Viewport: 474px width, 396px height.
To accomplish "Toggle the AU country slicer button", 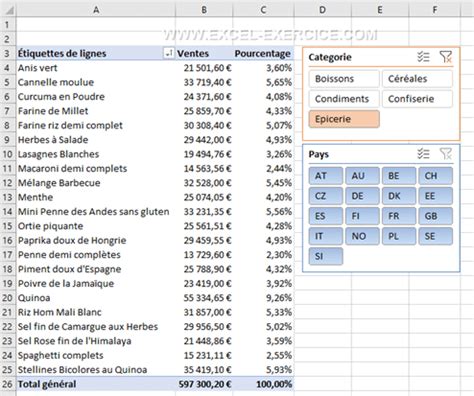I will [362, 176].
